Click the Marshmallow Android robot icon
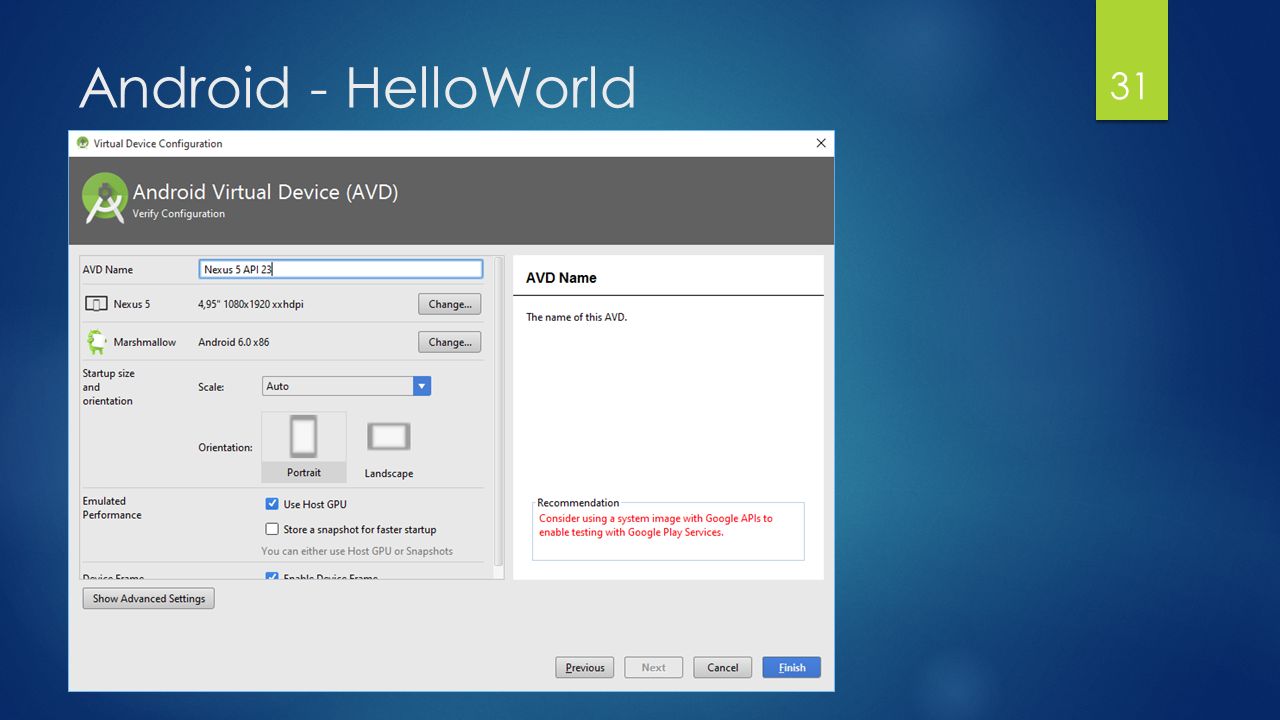The image size is (1280, 720). tap(96, 342)
